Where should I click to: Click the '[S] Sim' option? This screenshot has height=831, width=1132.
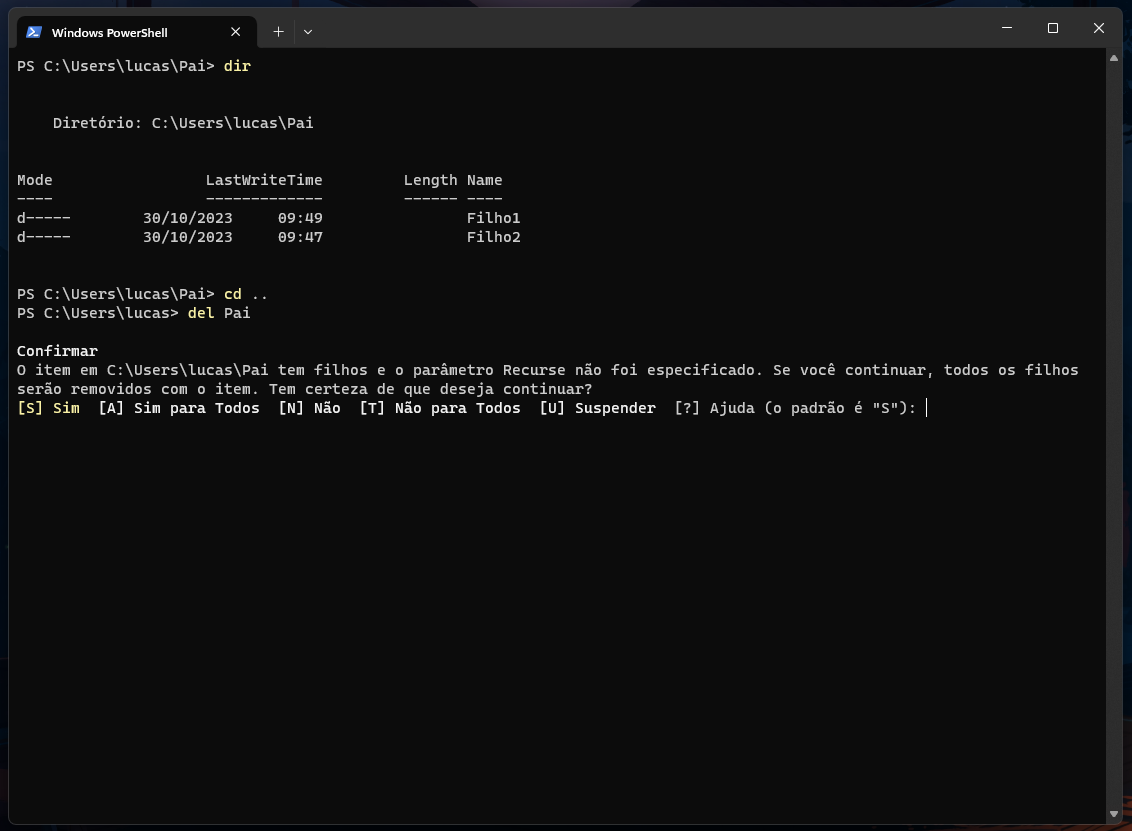point(48,408)
